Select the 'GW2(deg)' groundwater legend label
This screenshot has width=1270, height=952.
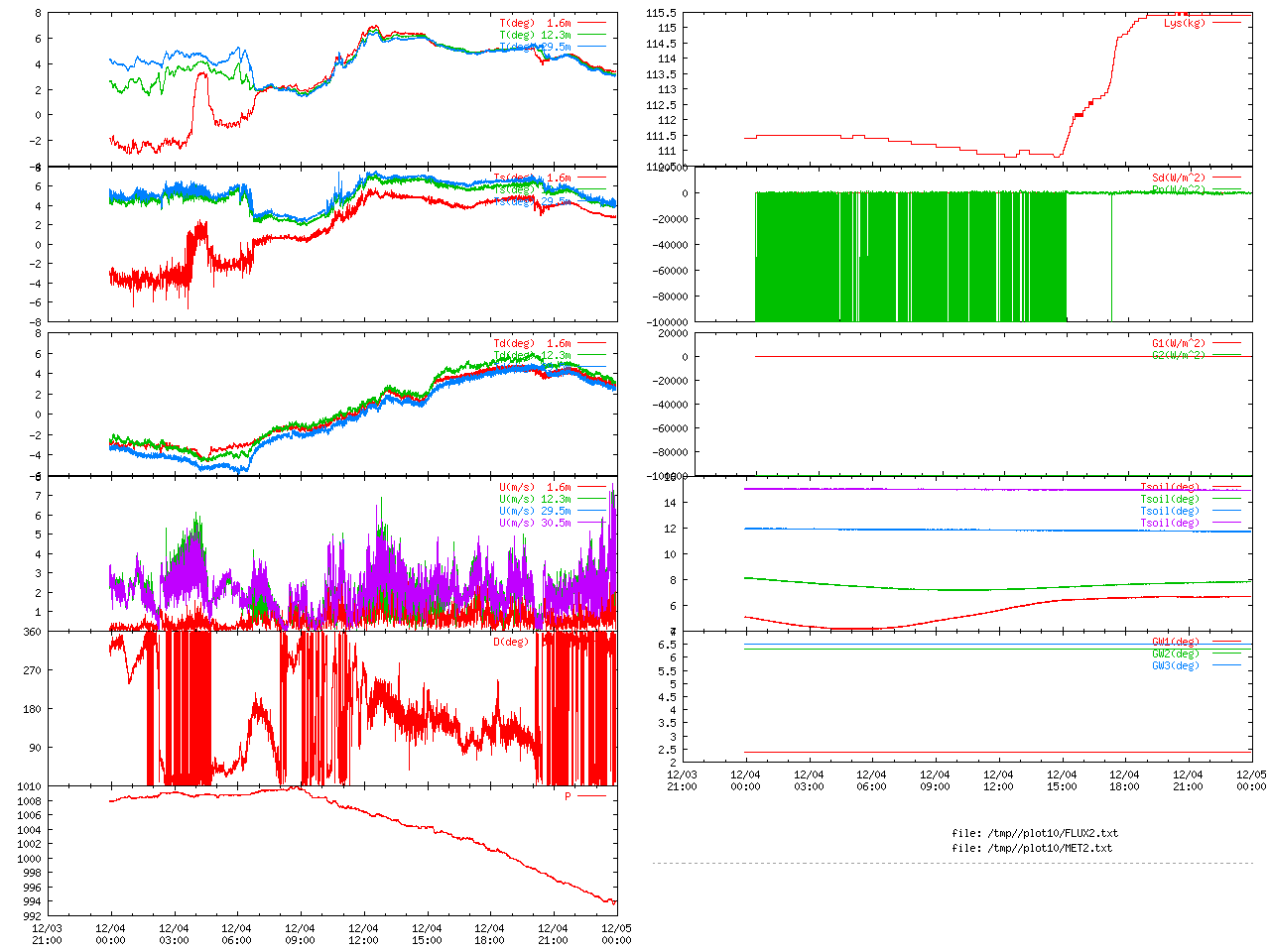pos(1176,654)
